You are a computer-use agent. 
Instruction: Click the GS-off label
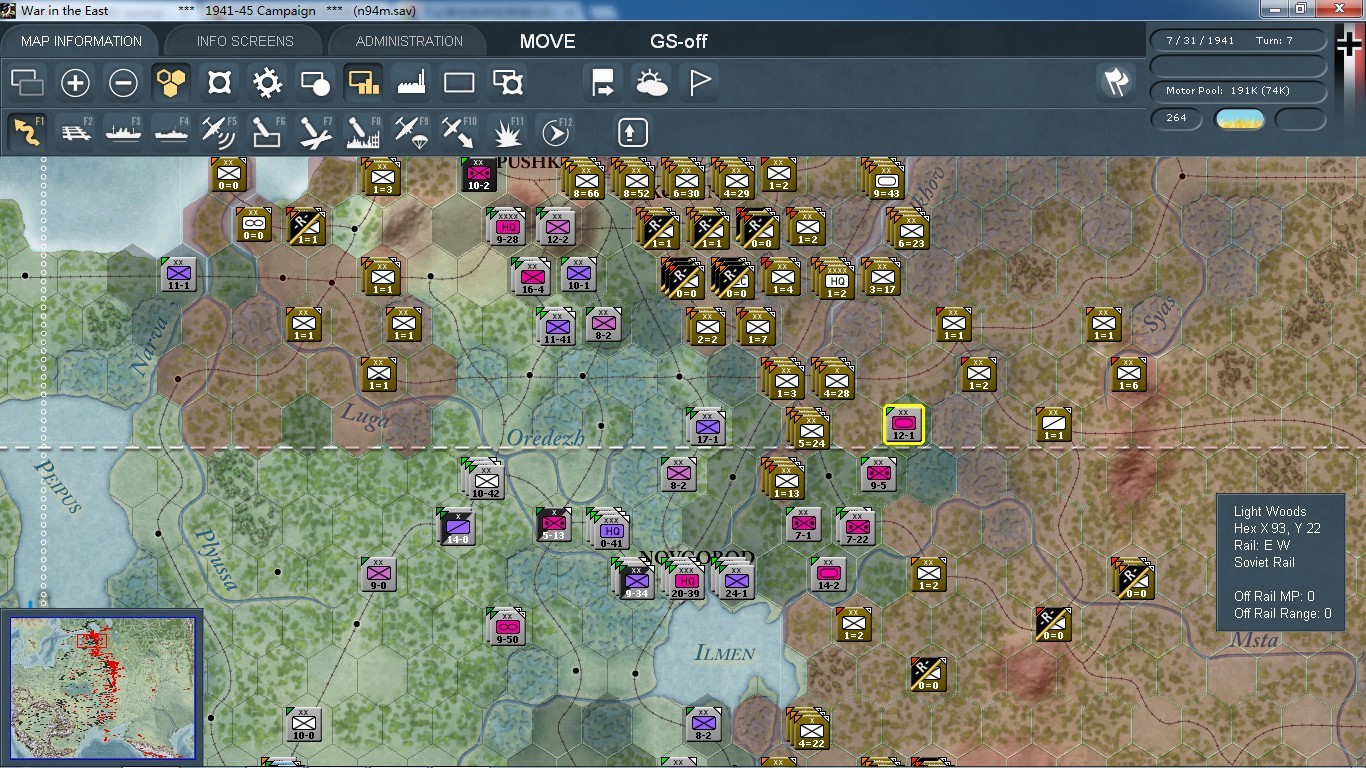tap(679, 41)
